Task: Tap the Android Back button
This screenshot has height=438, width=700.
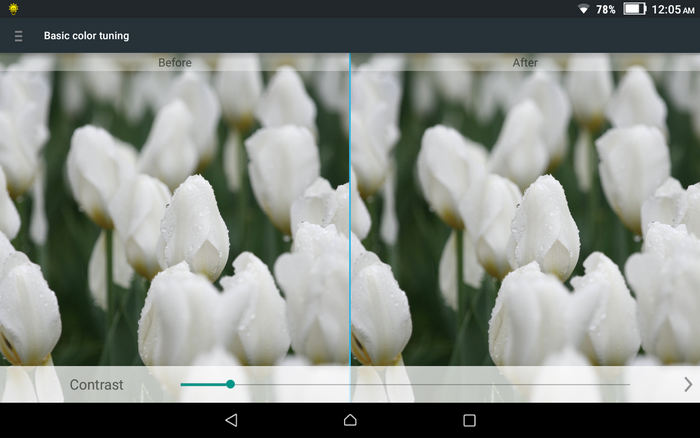Action: click(231, 420)
